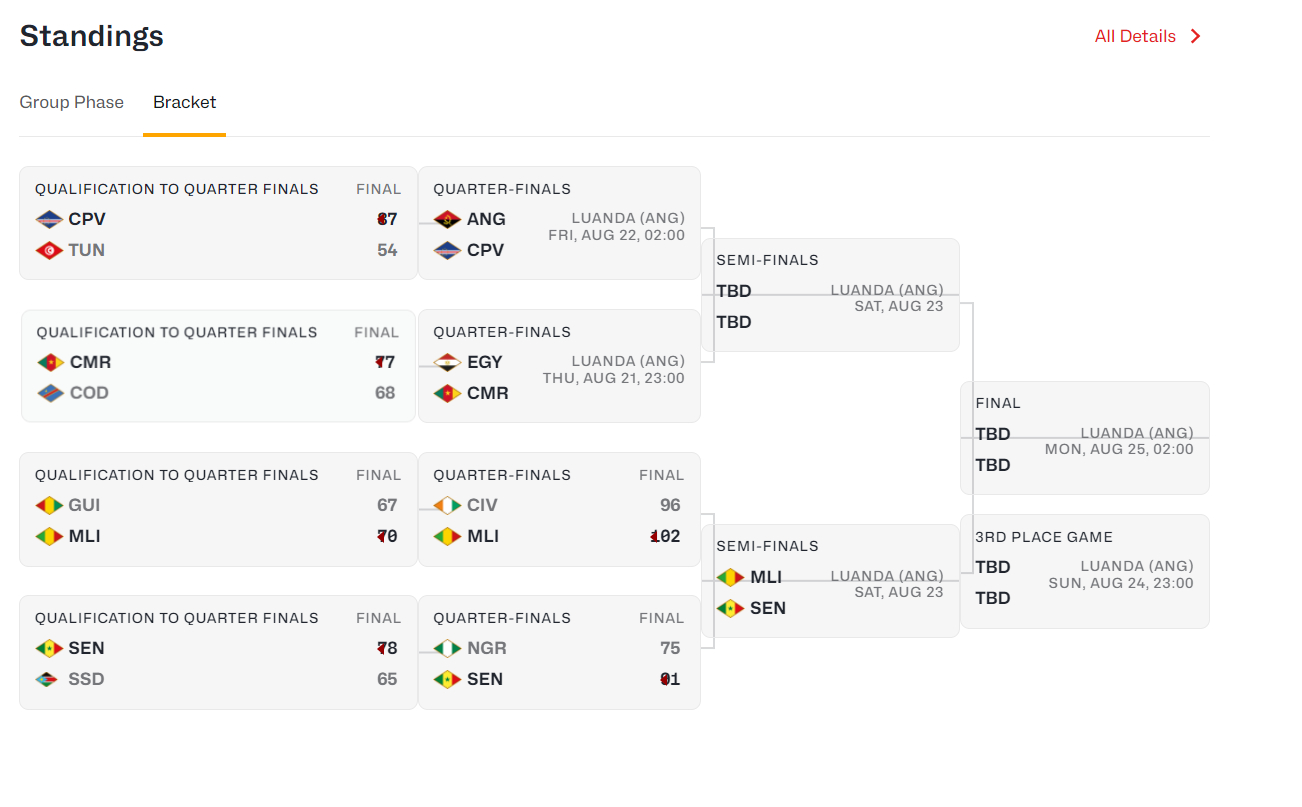Switch to the Group Phase tab
1302x807 pixels.
pyautogui.click(x=72, y=102)
